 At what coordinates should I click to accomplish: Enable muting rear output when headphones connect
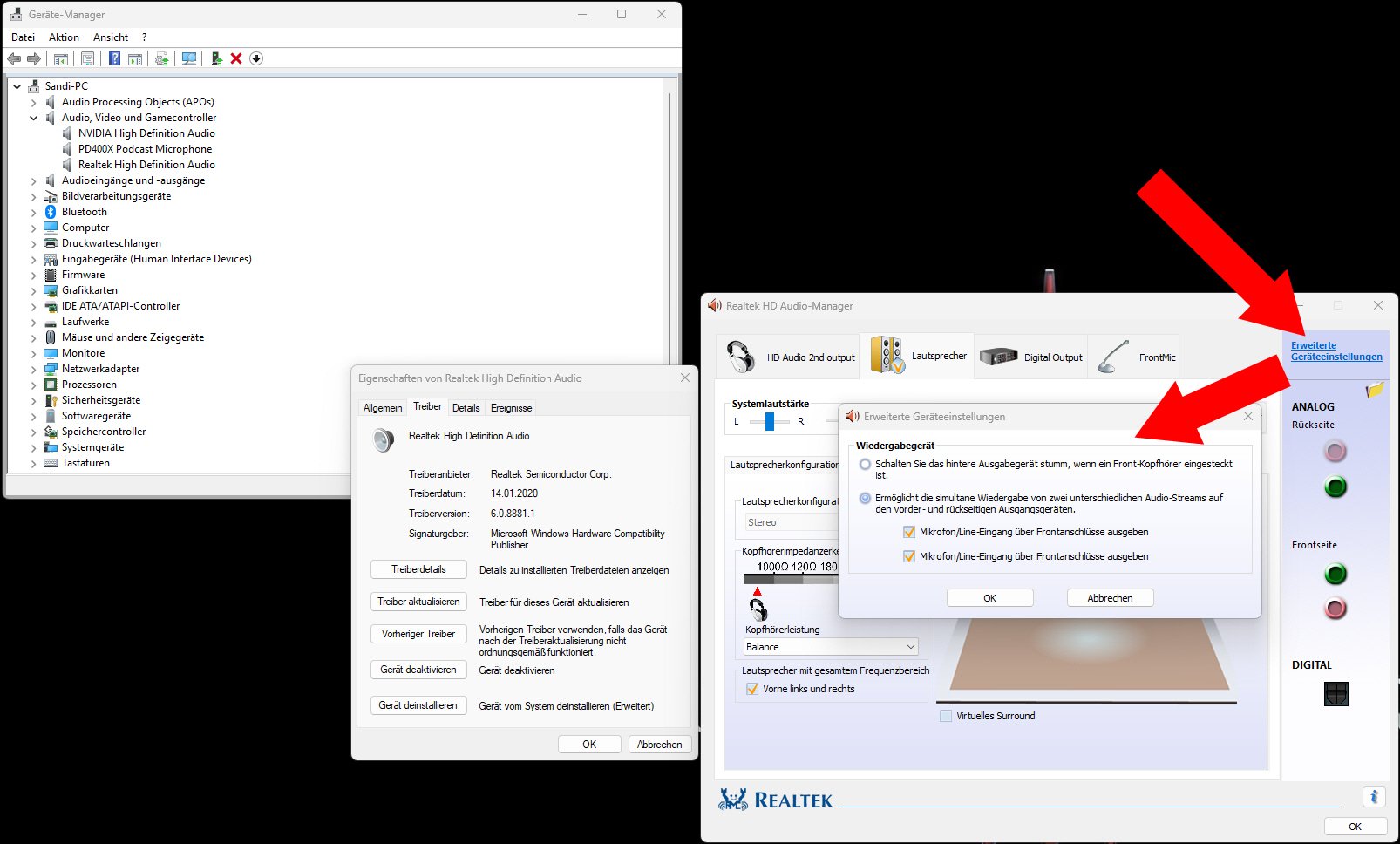[865, 465]
